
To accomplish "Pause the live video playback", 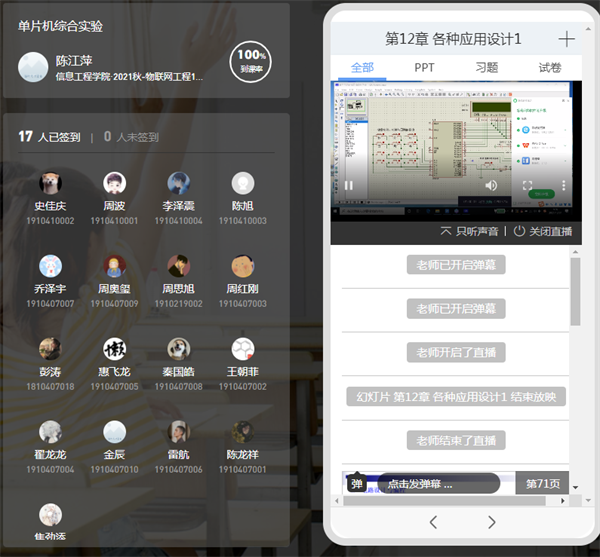I will [x=349, y=185].
